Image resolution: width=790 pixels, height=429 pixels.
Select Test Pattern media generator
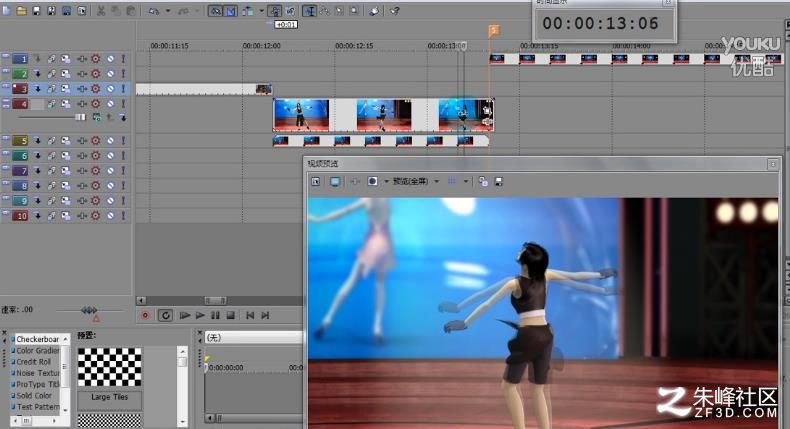coord(37,407)
